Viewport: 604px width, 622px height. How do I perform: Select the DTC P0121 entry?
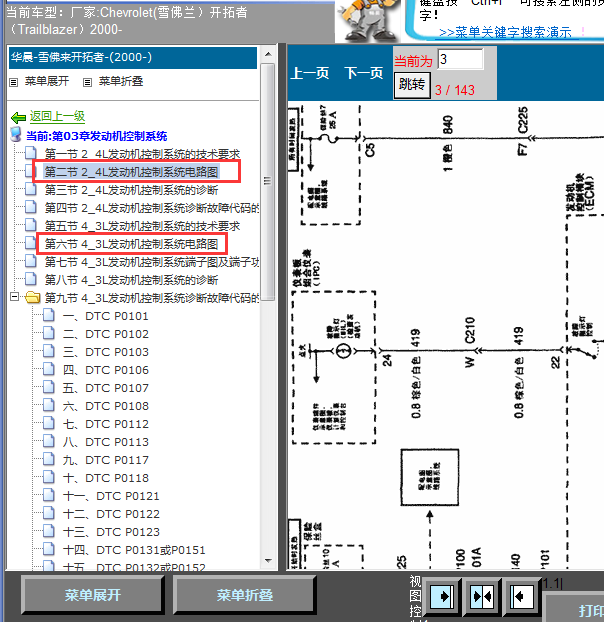click(x=111, y=496)
